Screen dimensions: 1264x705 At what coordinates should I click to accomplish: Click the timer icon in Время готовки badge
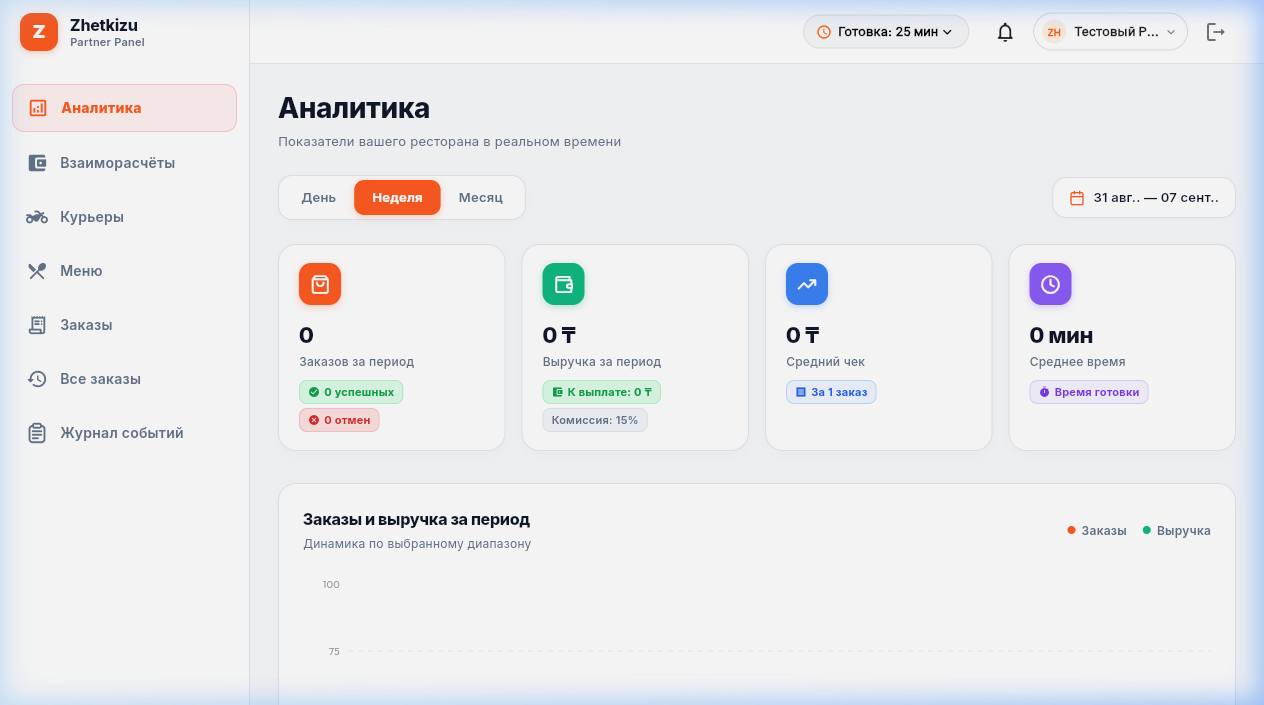coord(1044,392)
